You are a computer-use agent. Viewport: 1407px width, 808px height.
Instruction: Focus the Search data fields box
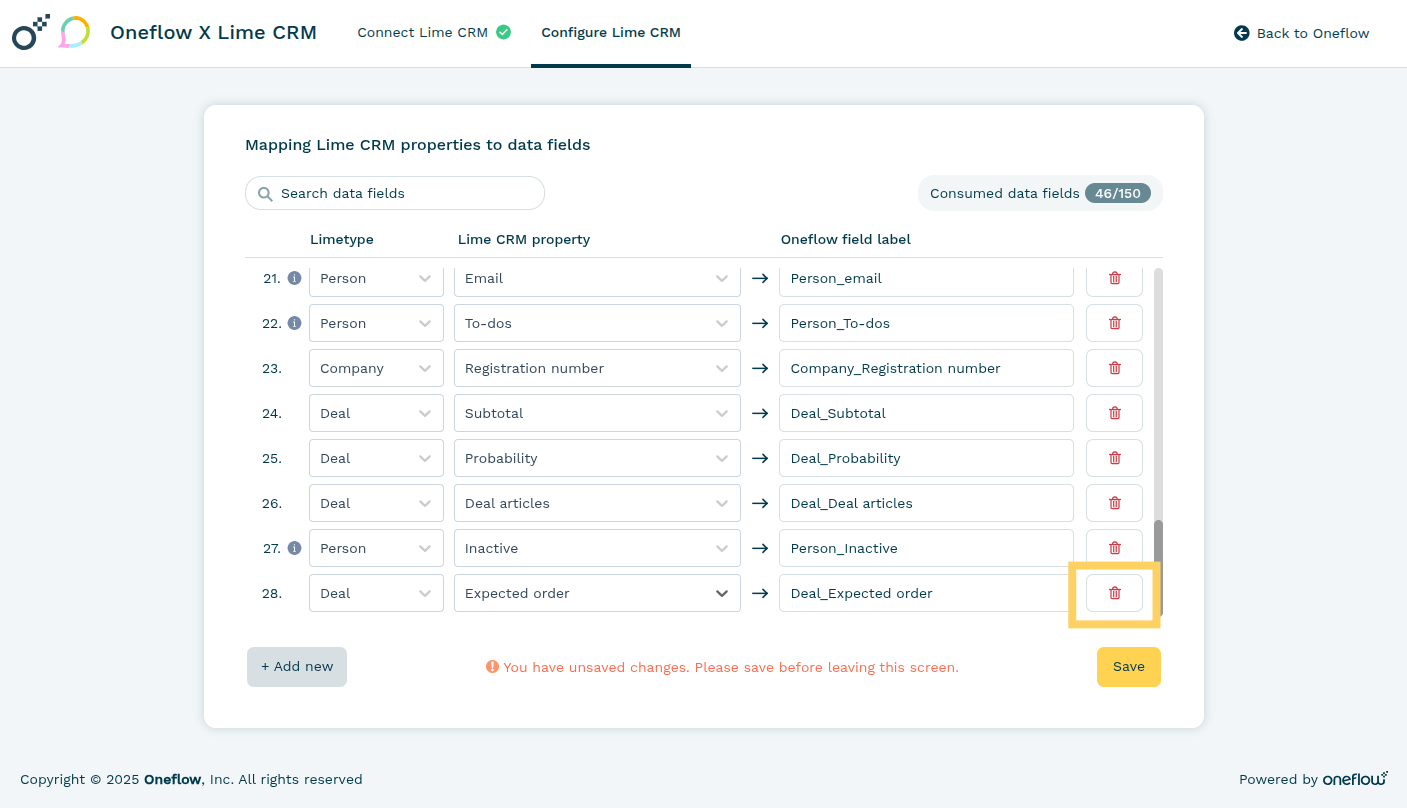395,193
